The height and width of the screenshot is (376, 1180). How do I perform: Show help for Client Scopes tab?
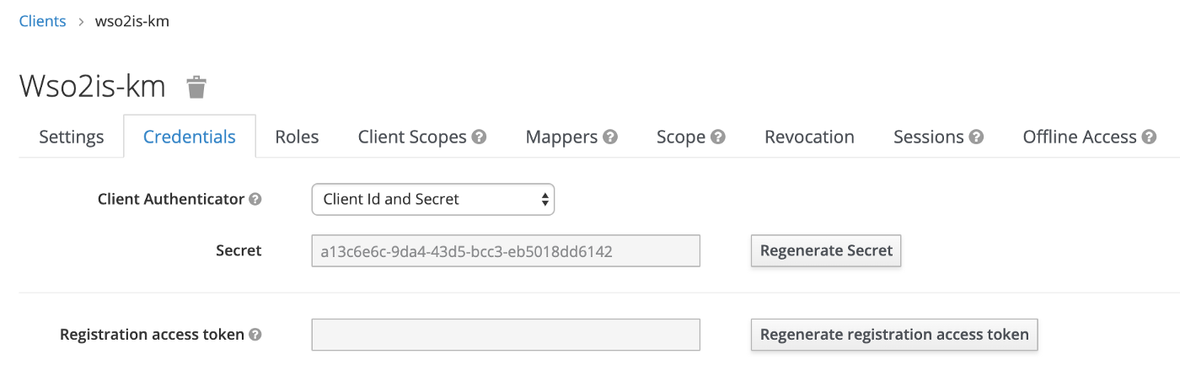tap(479, 137)
